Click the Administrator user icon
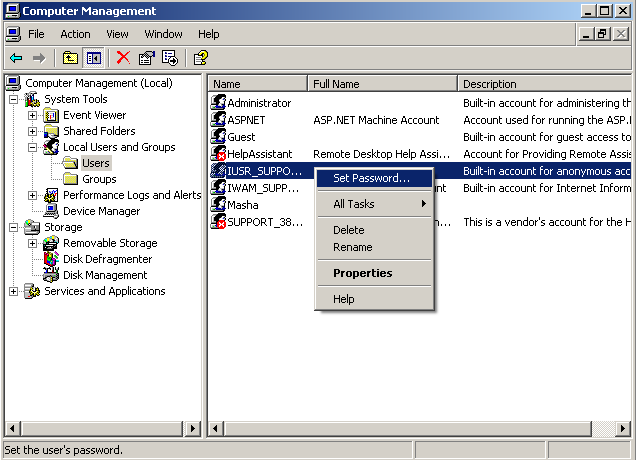 (218, 102)
